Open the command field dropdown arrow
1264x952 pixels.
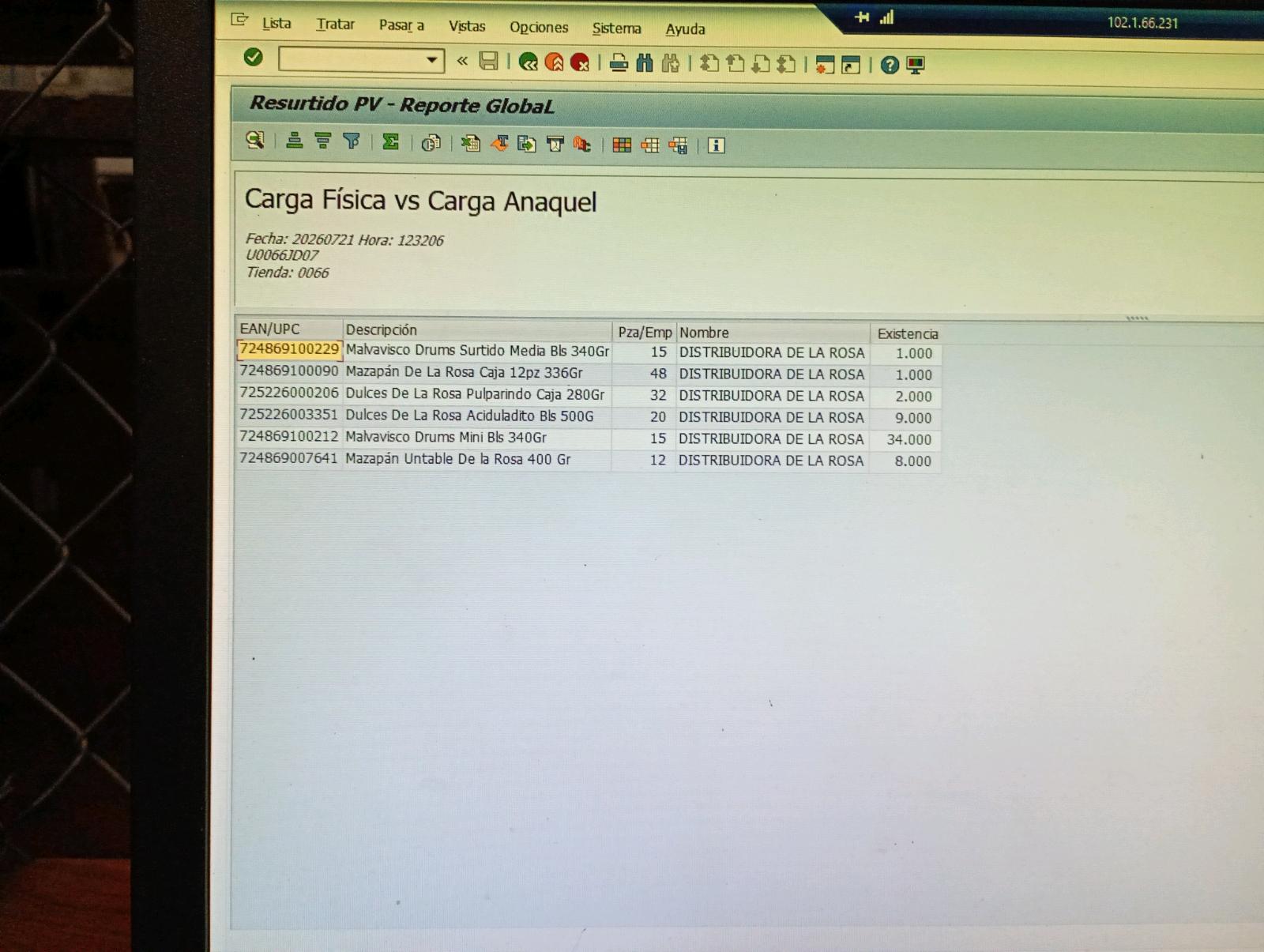pyautogui.click(x=431, y=60)
